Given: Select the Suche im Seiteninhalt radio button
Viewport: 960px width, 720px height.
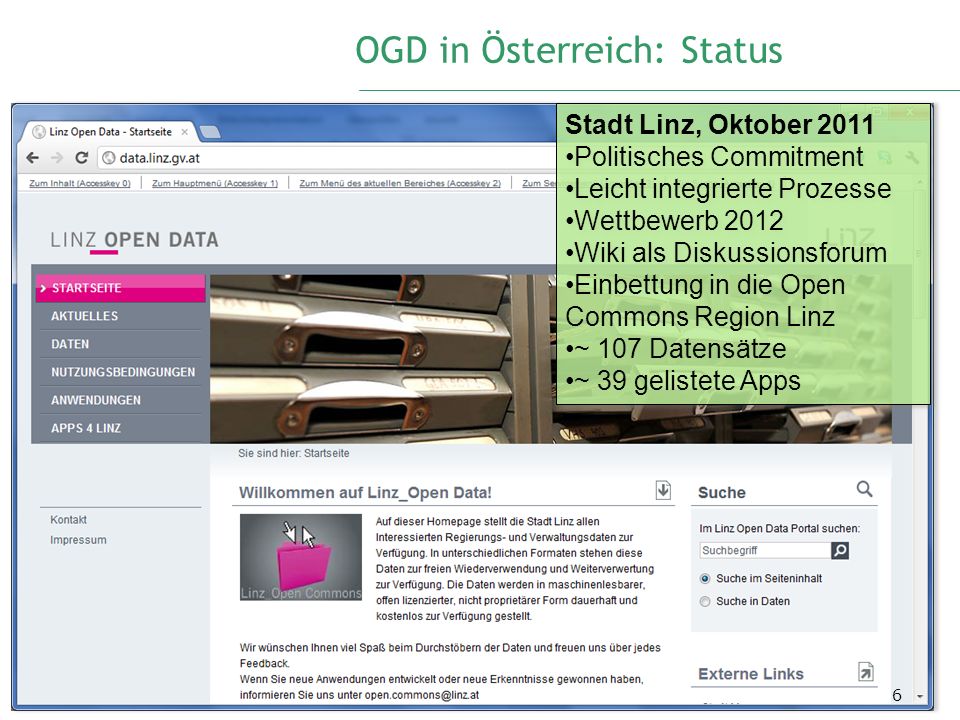Looking at the screenshot, I should [705, 579].
